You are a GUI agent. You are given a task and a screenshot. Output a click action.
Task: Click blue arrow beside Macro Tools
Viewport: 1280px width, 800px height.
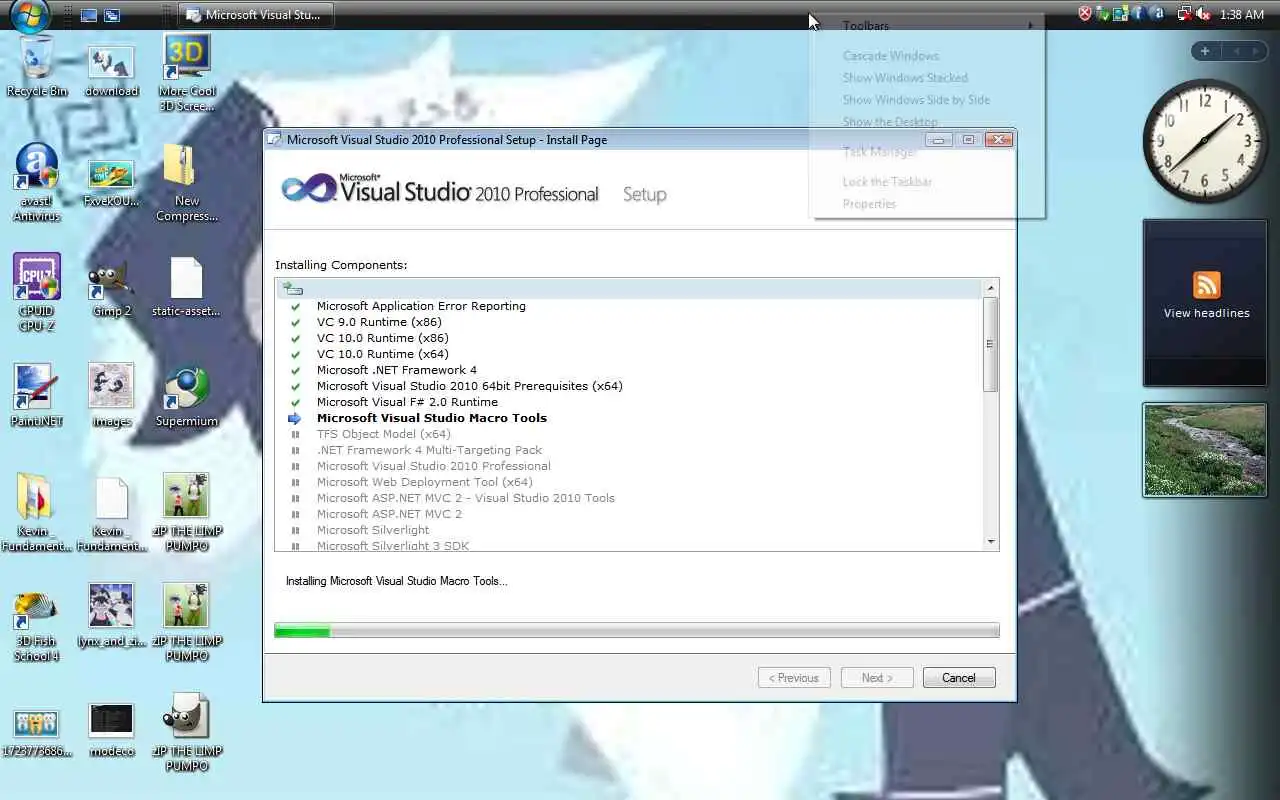point(295,418)
